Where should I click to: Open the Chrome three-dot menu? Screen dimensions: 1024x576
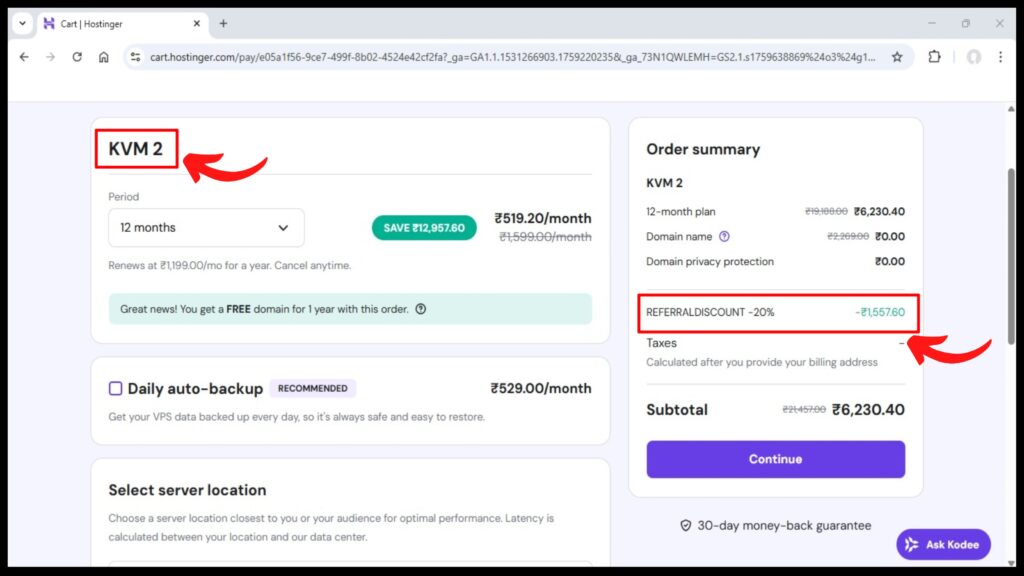(x=1000, y=57)
